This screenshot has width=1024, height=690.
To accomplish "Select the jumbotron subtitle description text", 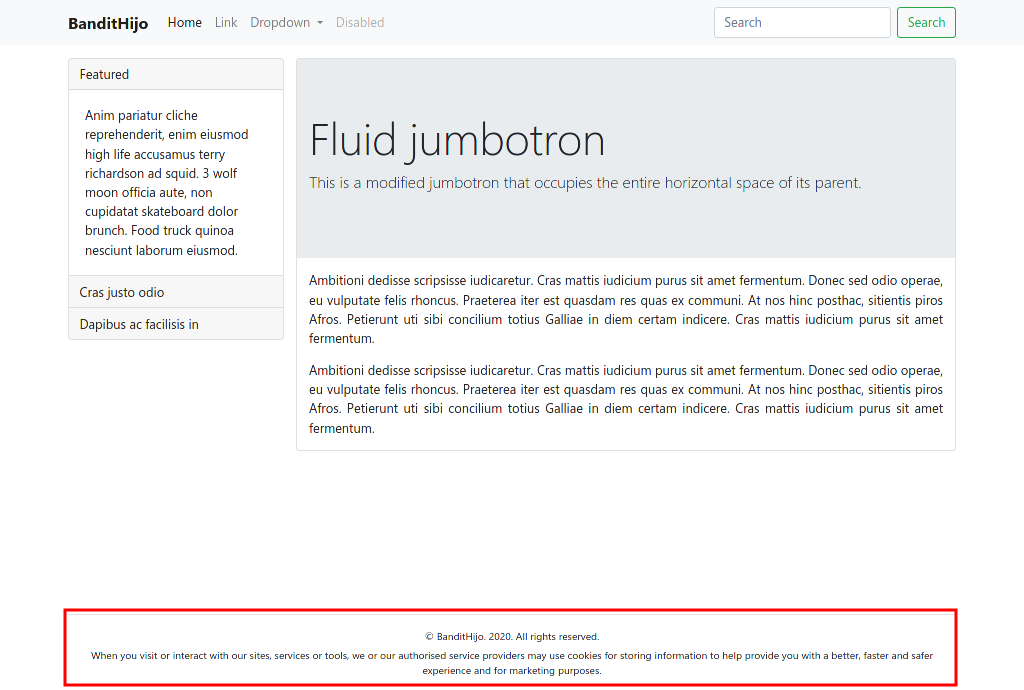I will click(584, 183).
